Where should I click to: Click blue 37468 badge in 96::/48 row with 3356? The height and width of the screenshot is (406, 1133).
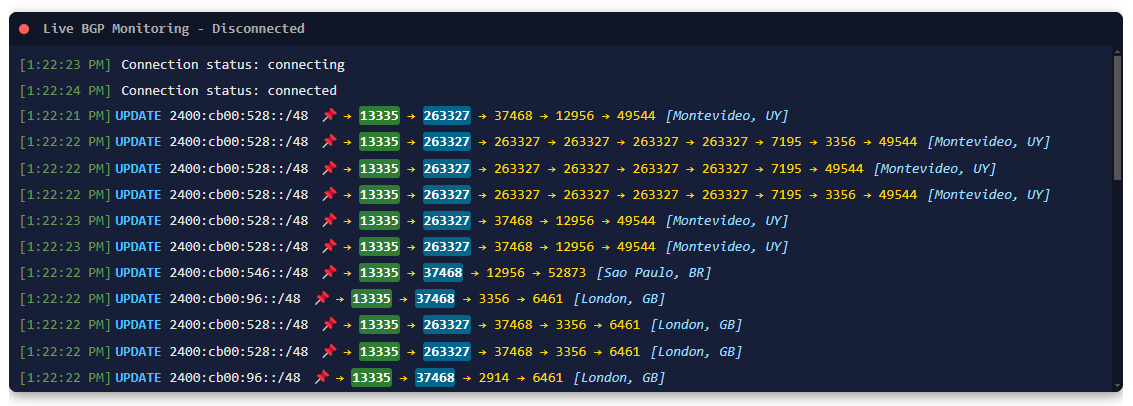pos(435,298)
